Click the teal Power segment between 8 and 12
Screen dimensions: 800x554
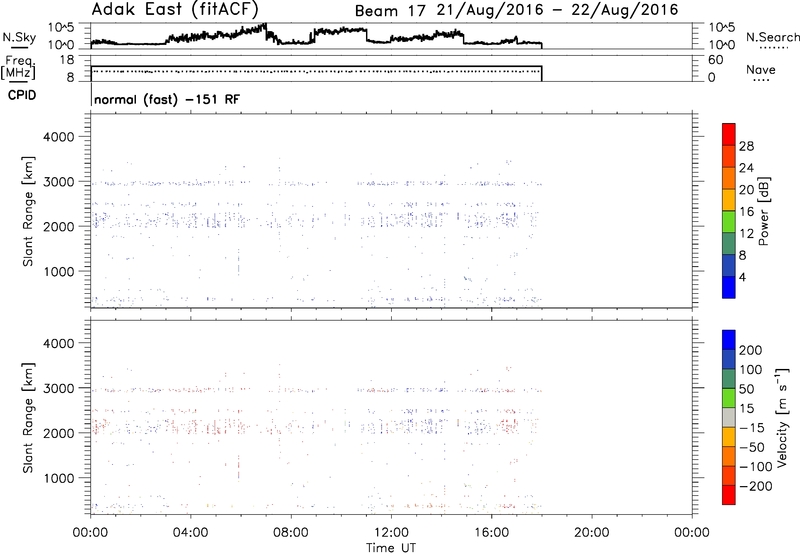click(x=729, y=244)
